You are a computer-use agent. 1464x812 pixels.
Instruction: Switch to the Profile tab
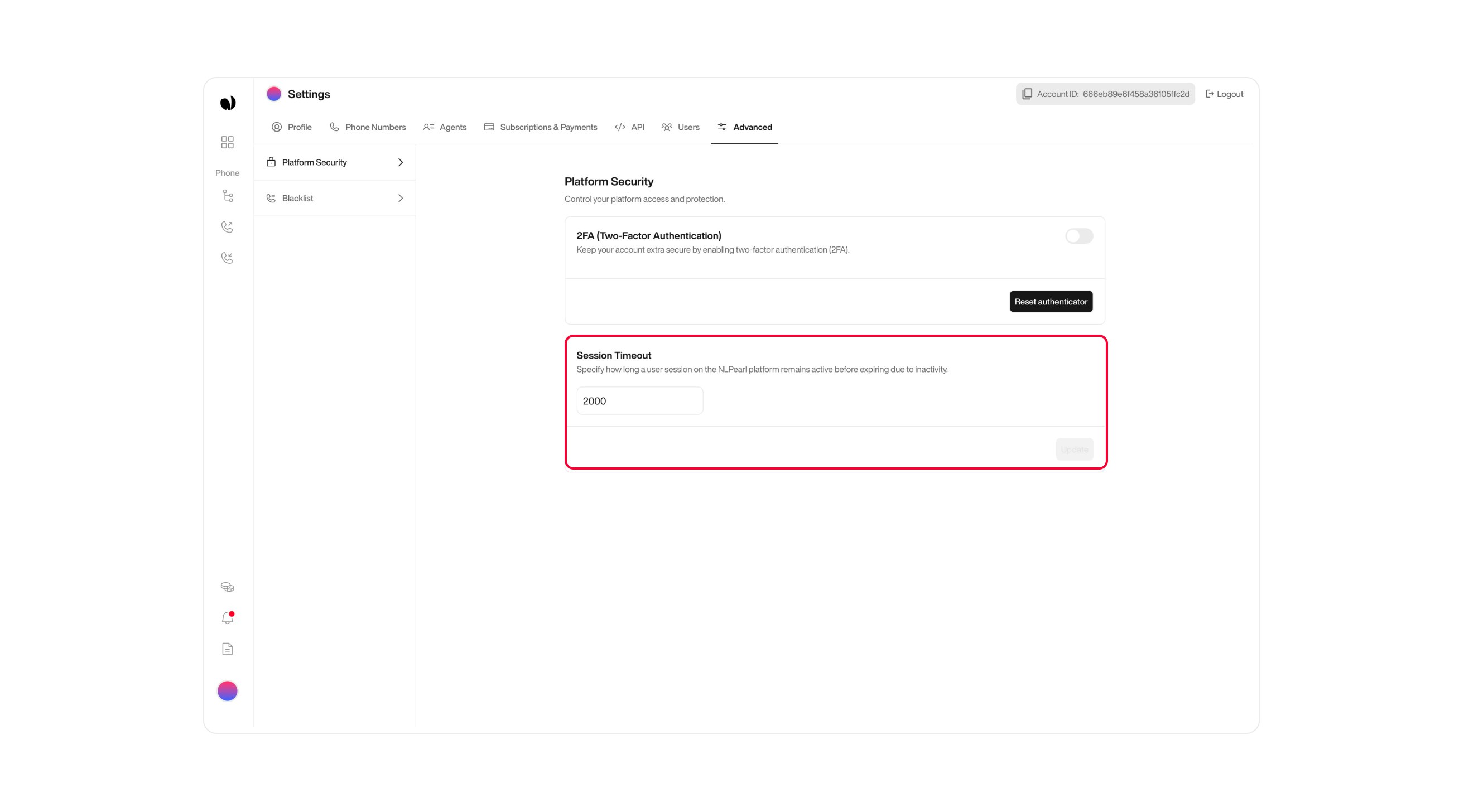coord(292,127)
